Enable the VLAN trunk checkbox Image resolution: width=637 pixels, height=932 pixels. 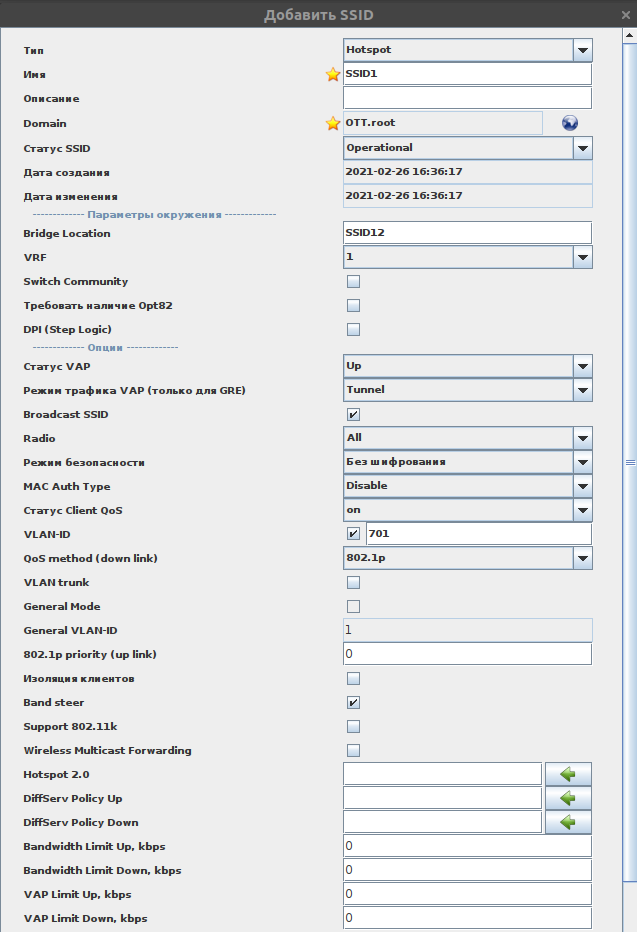[x=353, y=582]
